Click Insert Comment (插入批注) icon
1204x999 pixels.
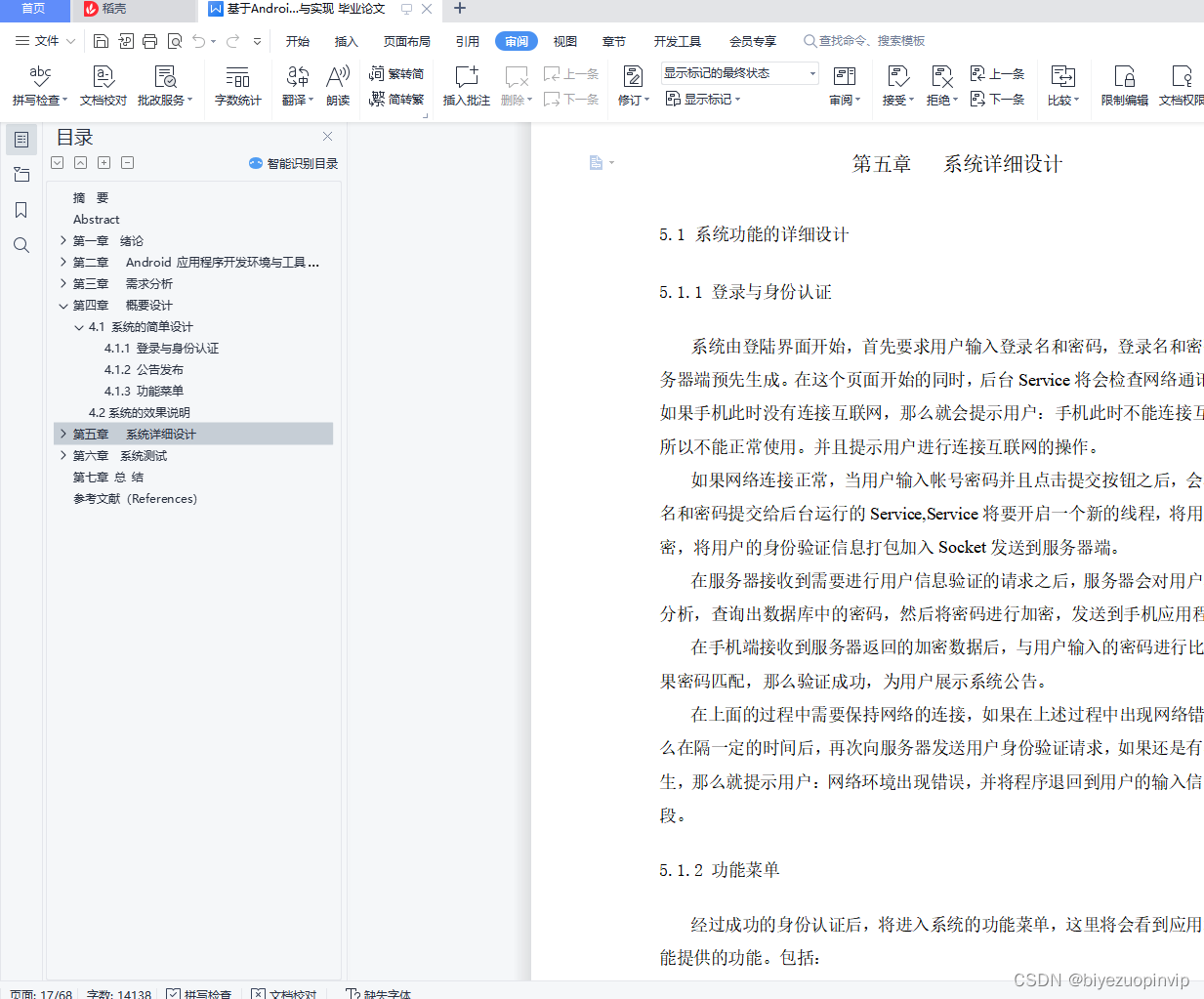coord(466,77)
